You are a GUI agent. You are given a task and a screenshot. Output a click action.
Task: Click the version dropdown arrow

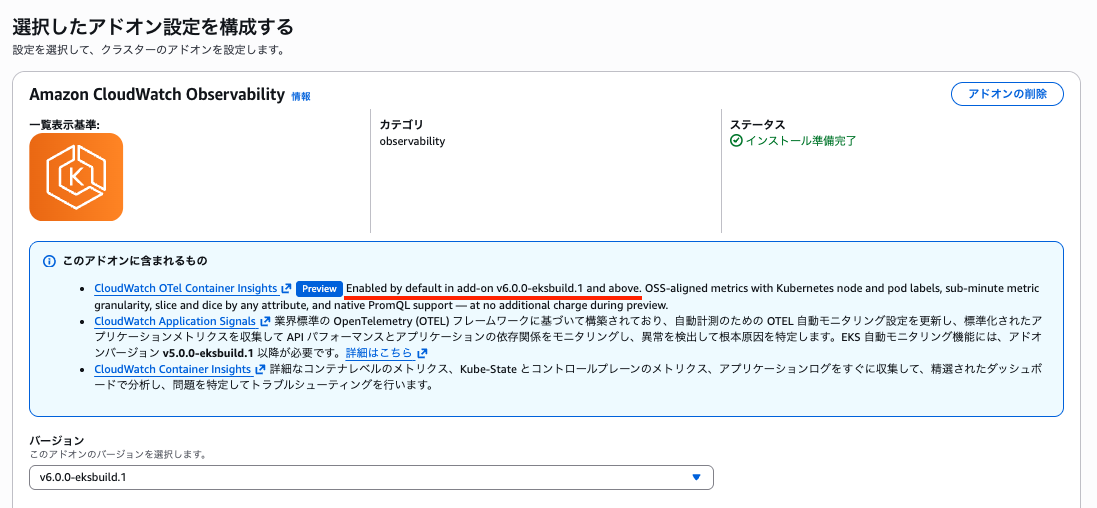coord(696,477)
